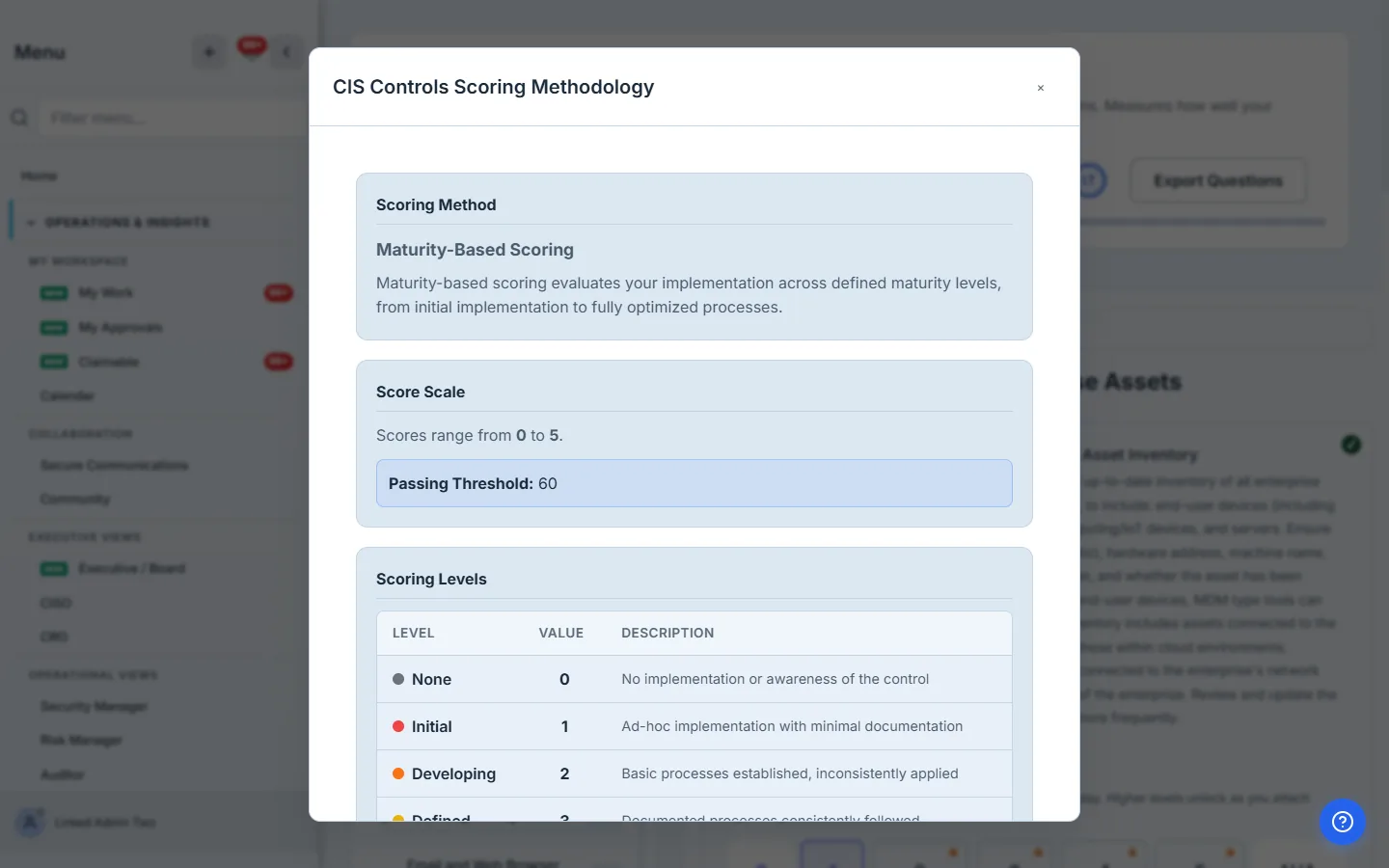
Task: Click the Maturity-Based Scoring subtitle
Action: pos(475,250)
